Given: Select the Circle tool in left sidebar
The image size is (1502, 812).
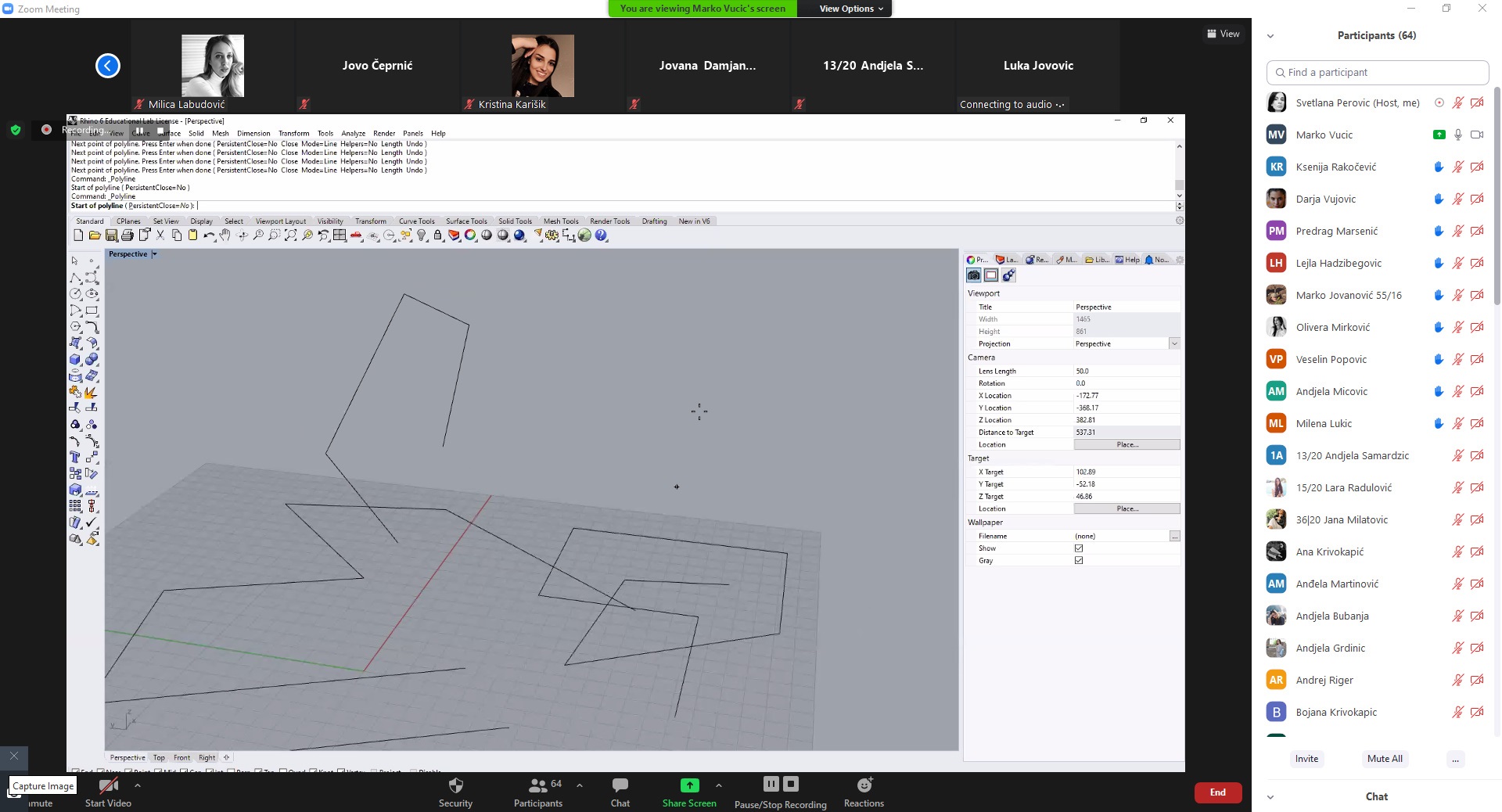Looking at the screenshot, I should click(x=75, y=294).
